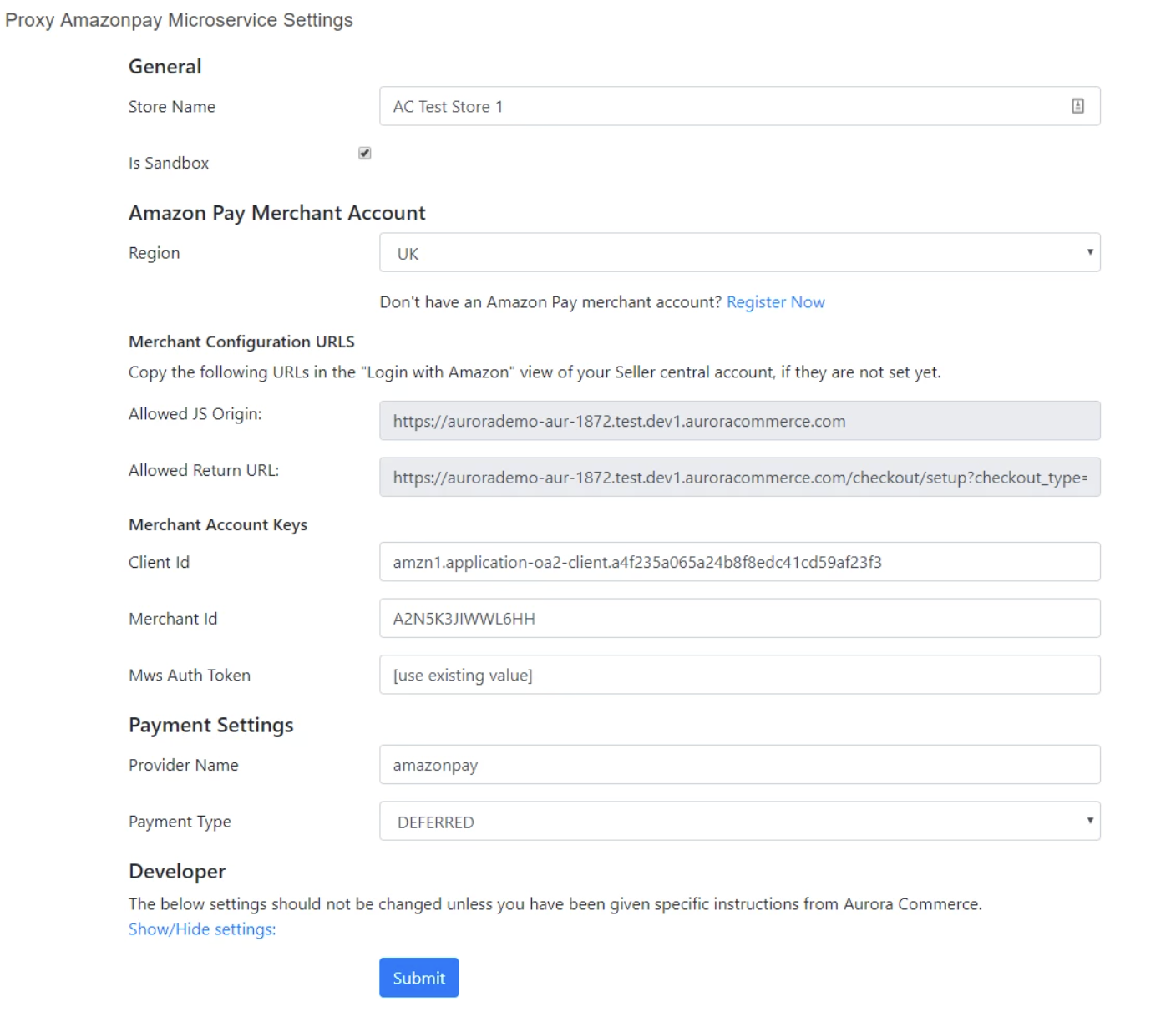This screenshot has height=1012, width=1176.
Task: Click the "Developer" section heading
Action: [177, 871]
